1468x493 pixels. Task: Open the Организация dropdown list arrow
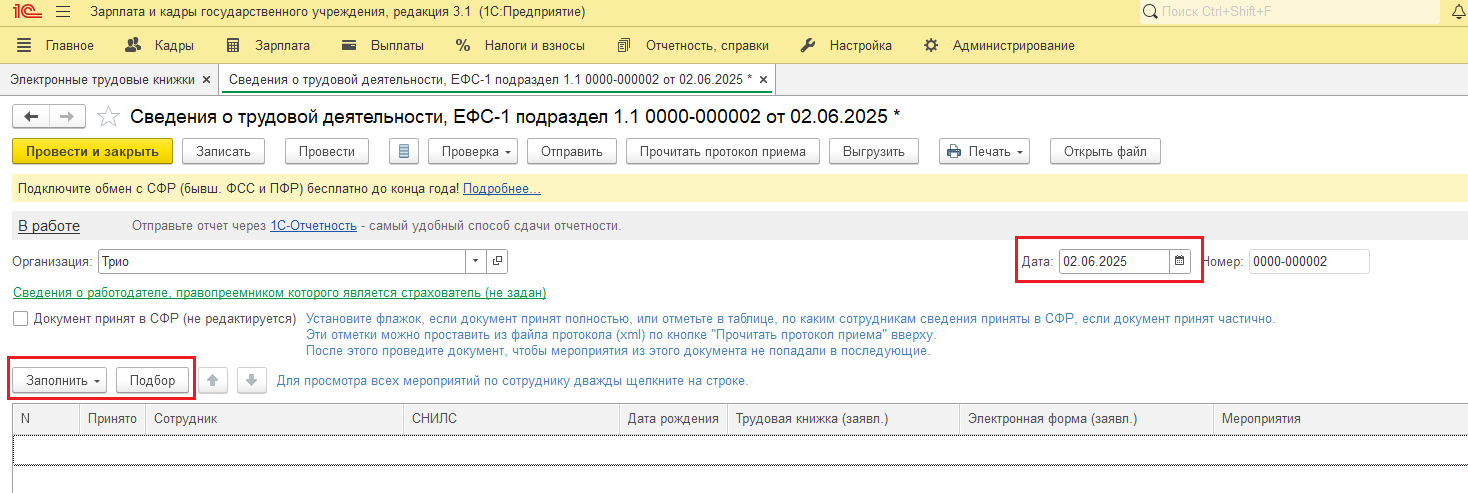(475, 261)
